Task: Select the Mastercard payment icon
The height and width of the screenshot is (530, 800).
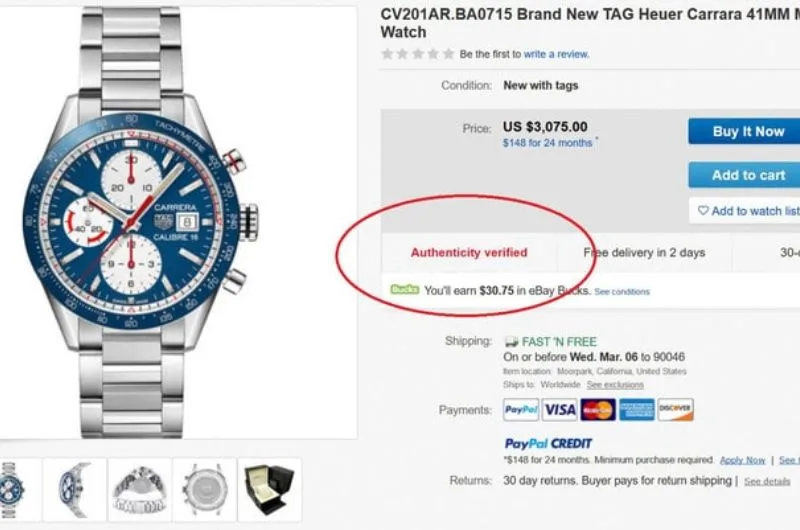Action: [x=598, y=410]
